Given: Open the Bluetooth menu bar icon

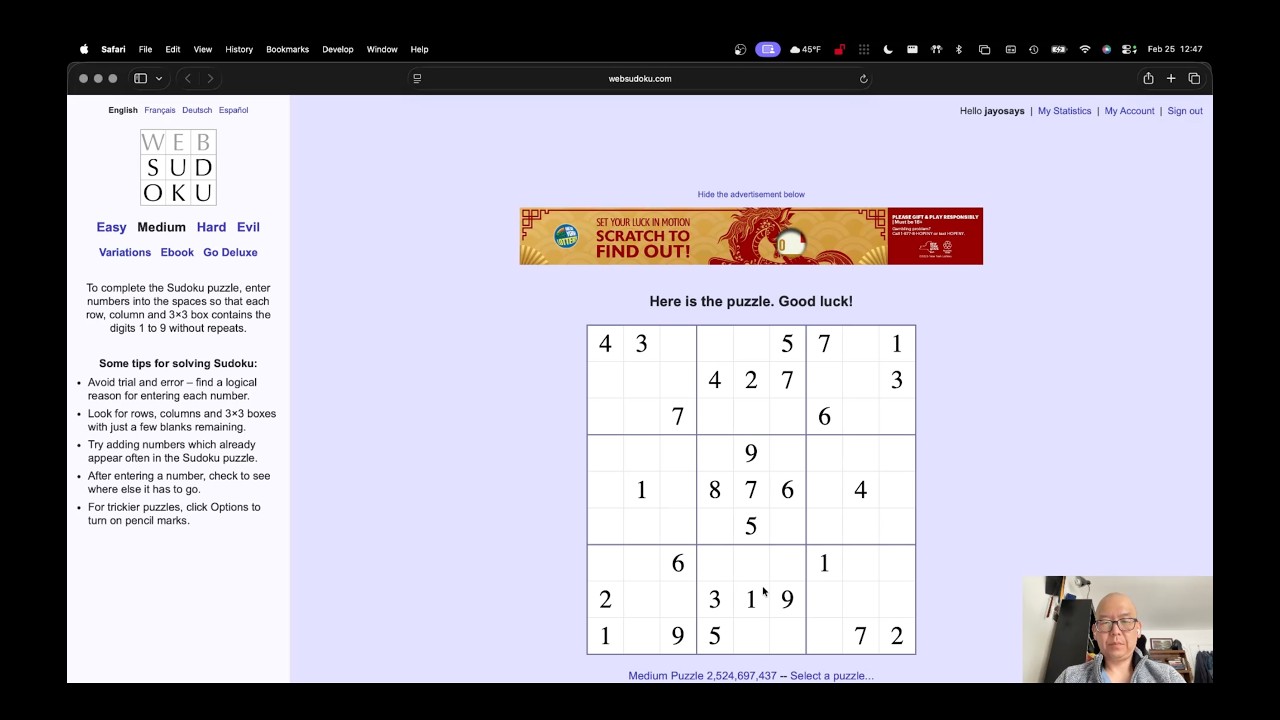Looking at the screenshot, I should tap(959, 49).
